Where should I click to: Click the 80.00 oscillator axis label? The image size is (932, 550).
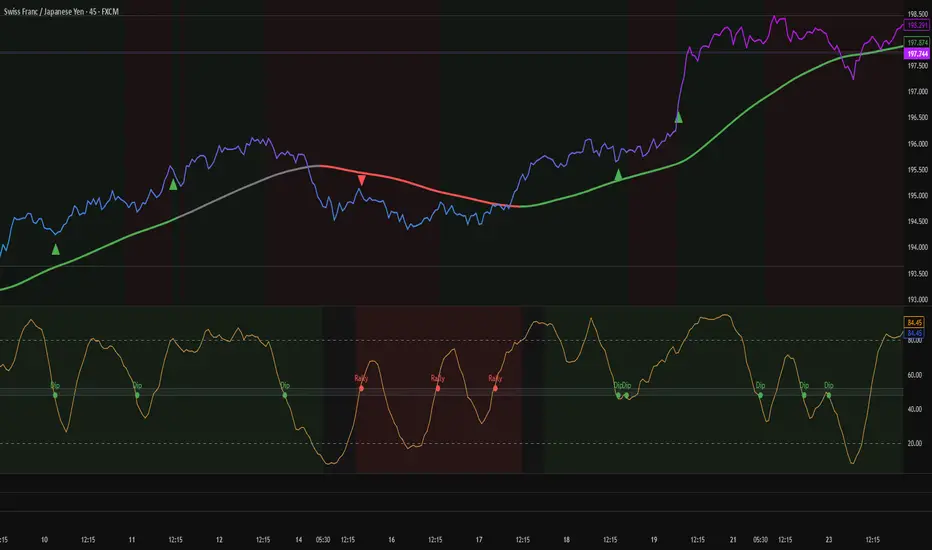[x=914, y=341]
